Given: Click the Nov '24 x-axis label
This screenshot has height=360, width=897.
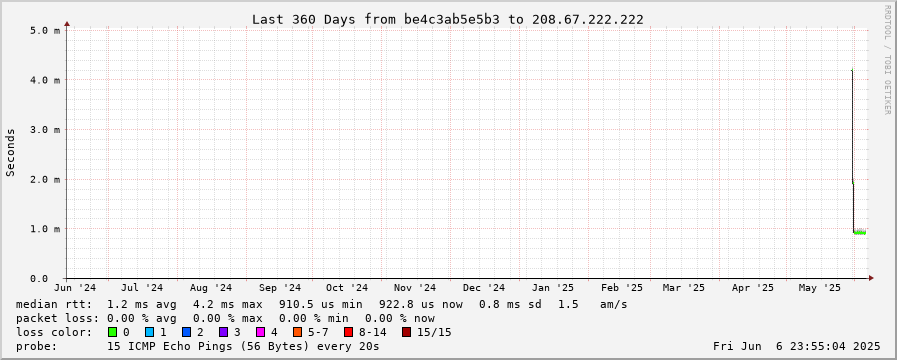Looking at the screenshot, I should coord(415,288).
